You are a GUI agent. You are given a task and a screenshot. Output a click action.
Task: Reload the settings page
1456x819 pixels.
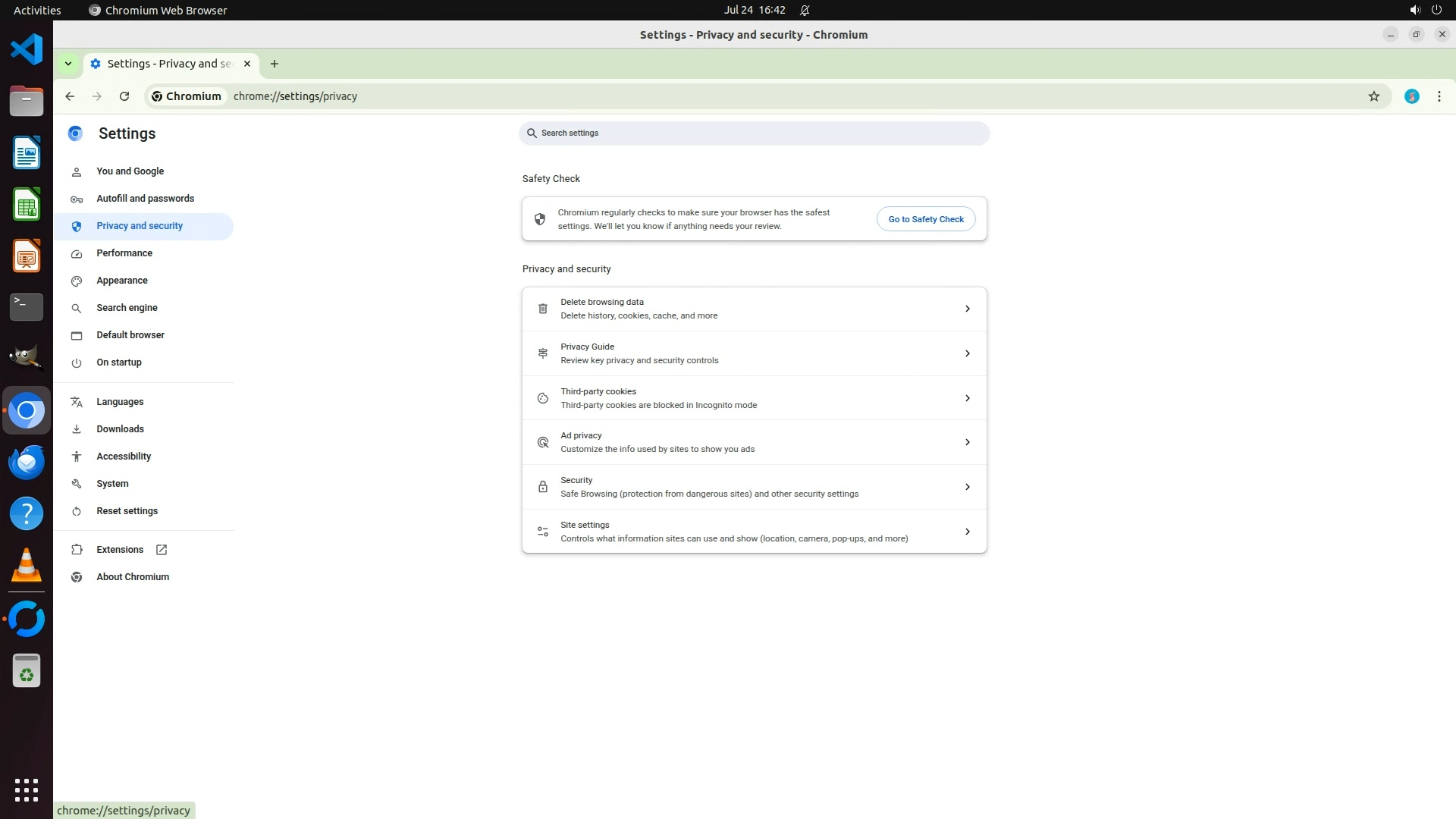(x=124, y=96)
